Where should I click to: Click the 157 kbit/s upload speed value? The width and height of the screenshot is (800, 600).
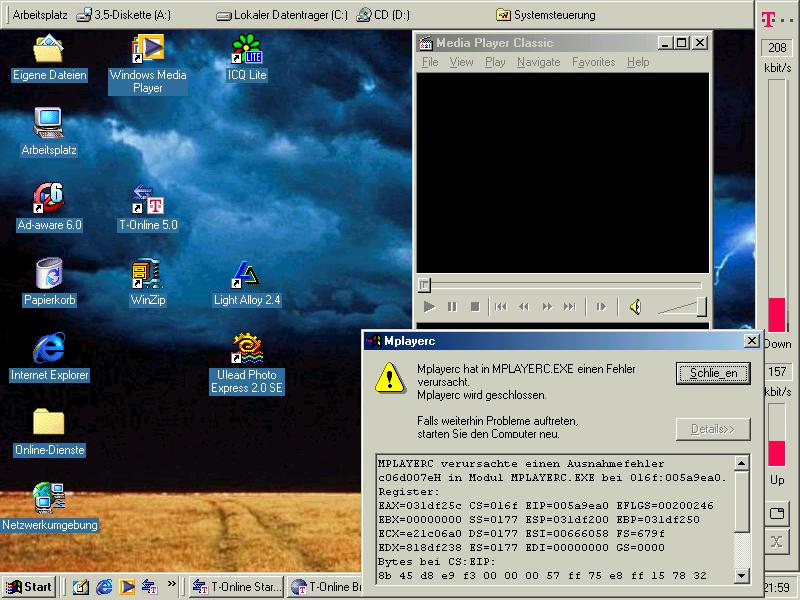point(777,371)
